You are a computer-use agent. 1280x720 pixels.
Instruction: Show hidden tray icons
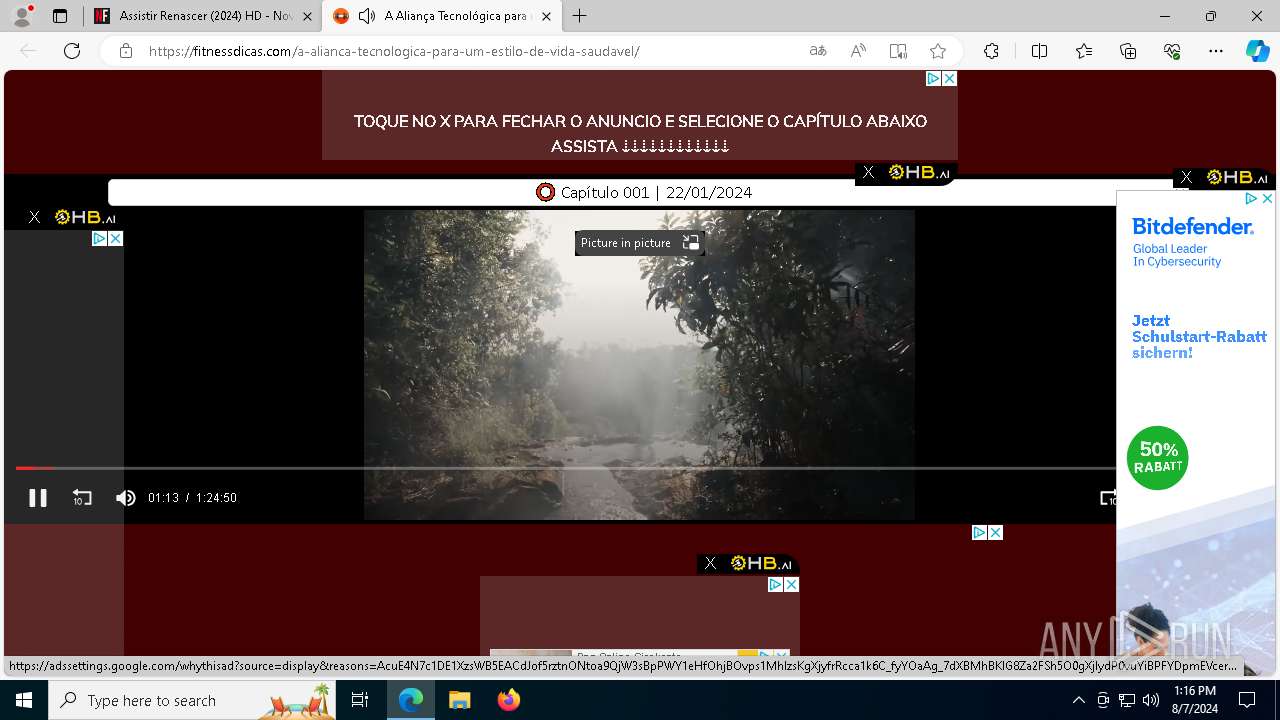(x=1078, y=700)
